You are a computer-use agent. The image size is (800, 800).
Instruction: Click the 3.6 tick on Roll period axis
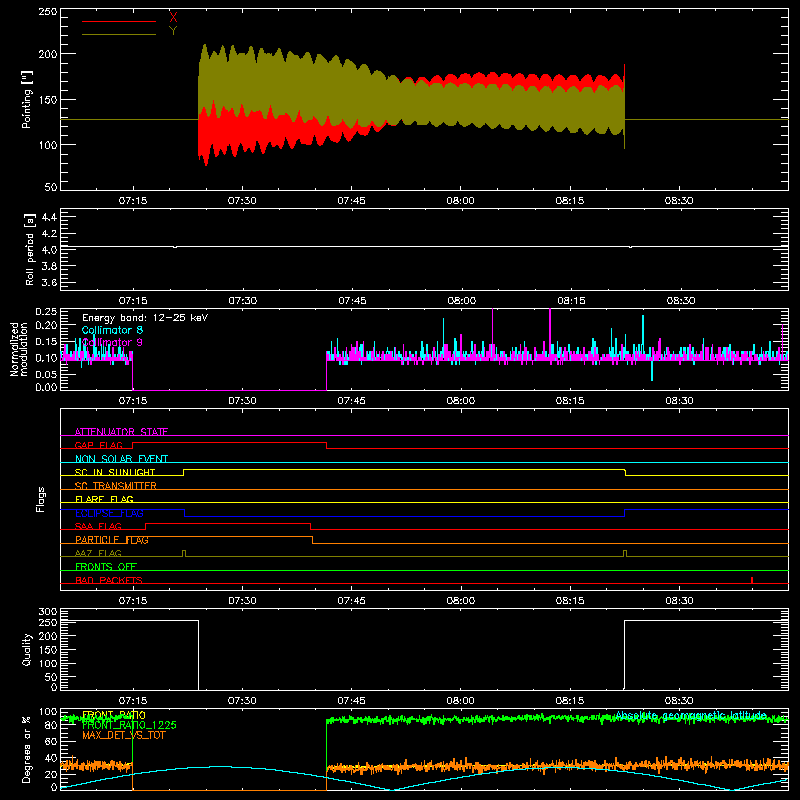pos(49,282)
